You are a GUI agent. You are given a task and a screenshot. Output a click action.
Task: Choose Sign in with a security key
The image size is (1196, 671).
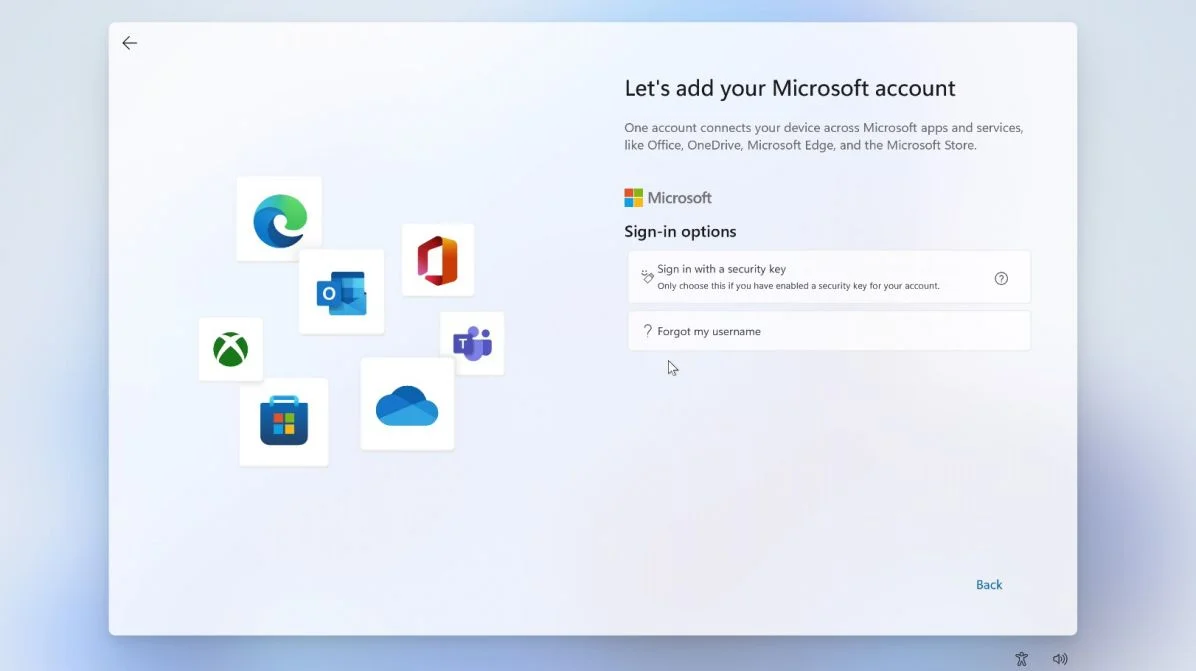pyautogui.click(x=828, y=277)
